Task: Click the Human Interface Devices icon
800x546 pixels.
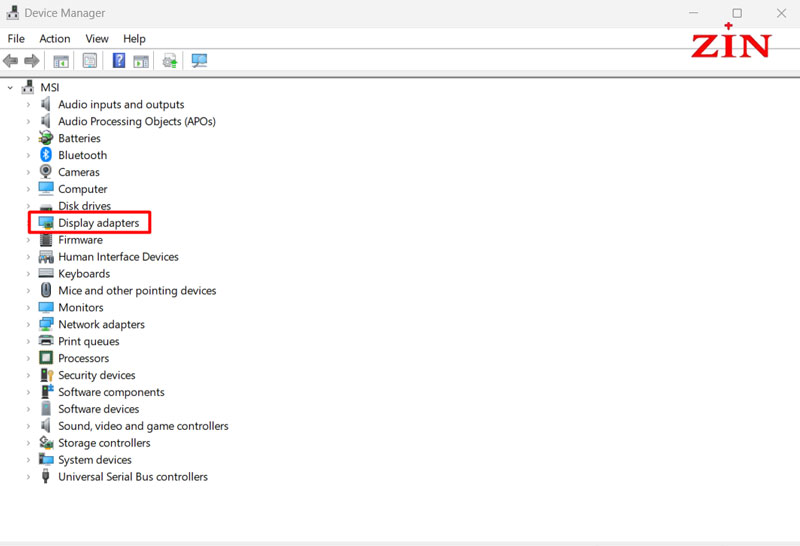Action: [46, 256]
